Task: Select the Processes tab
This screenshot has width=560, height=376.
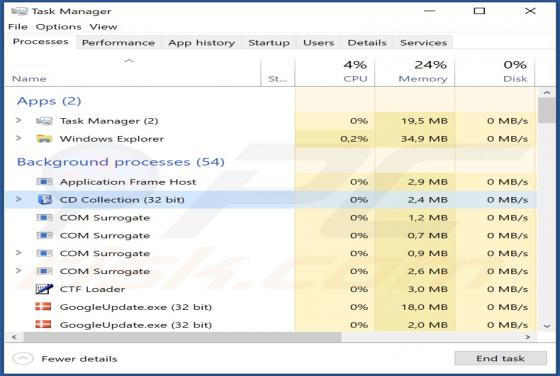Action: pos(41,41)
